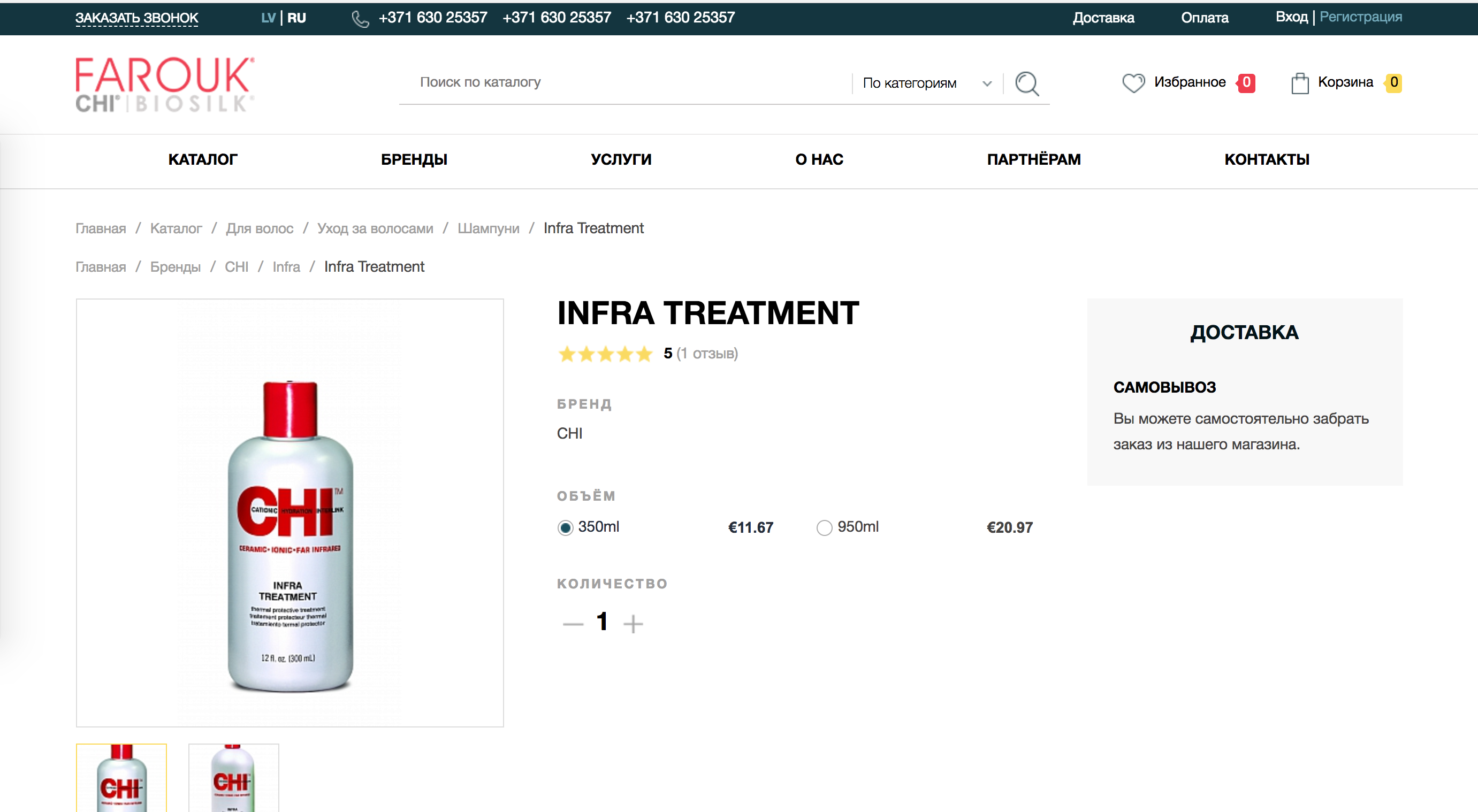Screen dimensions: 1478x812
Task: Open the КАТАЛОГ menu
Action: coord(202,159)
